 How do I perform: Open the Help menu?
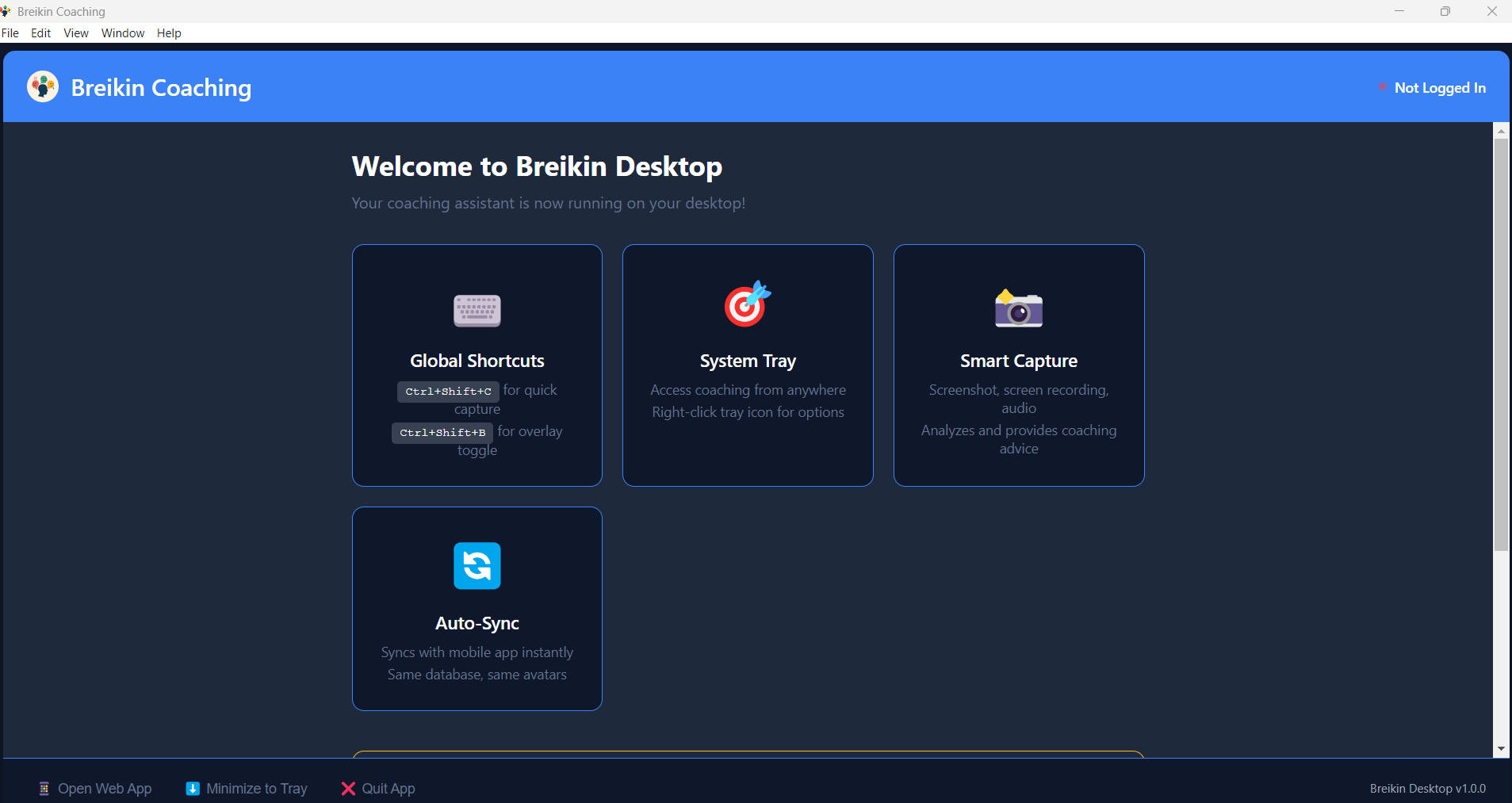coord(168,33)
